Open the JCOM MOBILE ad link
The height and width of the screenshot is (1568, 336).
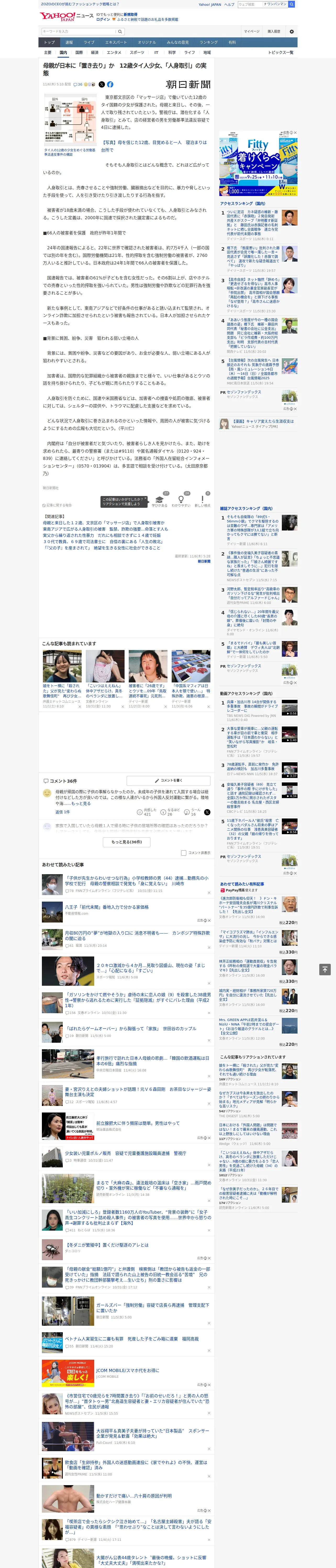[127, 1370]
